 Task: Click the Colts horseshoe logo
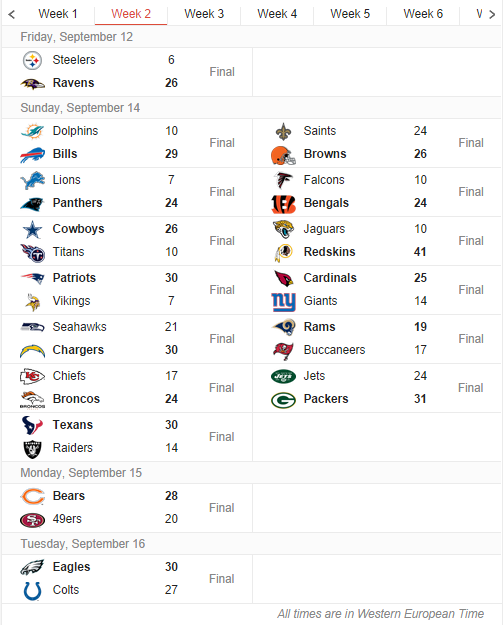coord(32,591)
